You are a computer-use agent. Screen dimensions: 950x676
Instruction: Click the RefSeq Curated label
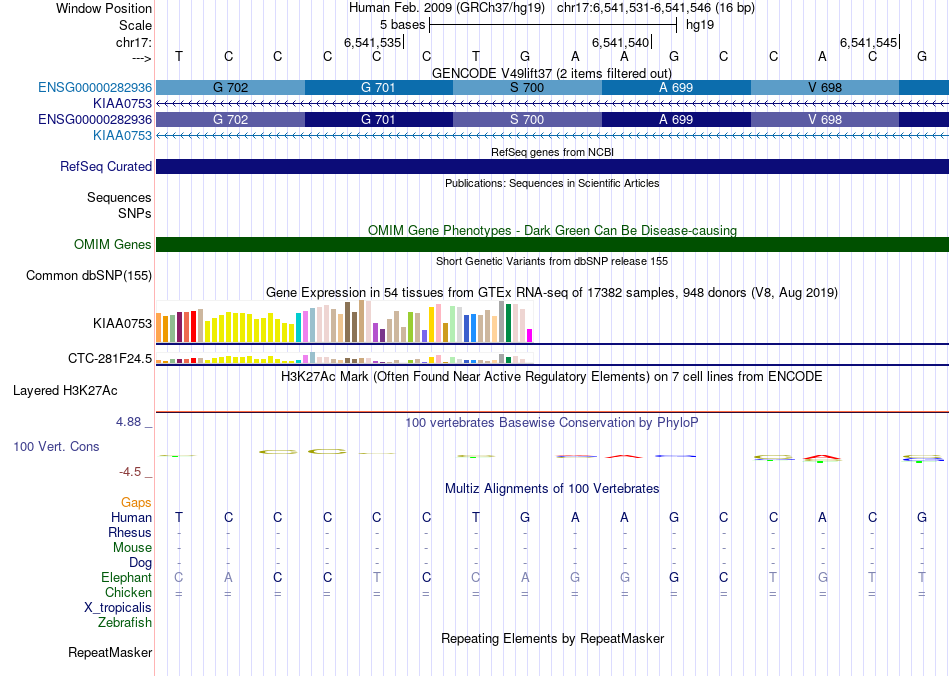click(106, 167)
